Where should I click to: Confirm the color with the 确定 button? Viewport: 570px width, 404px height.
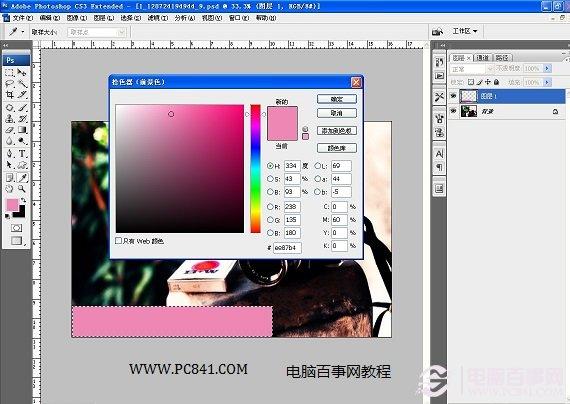point(337,99)
